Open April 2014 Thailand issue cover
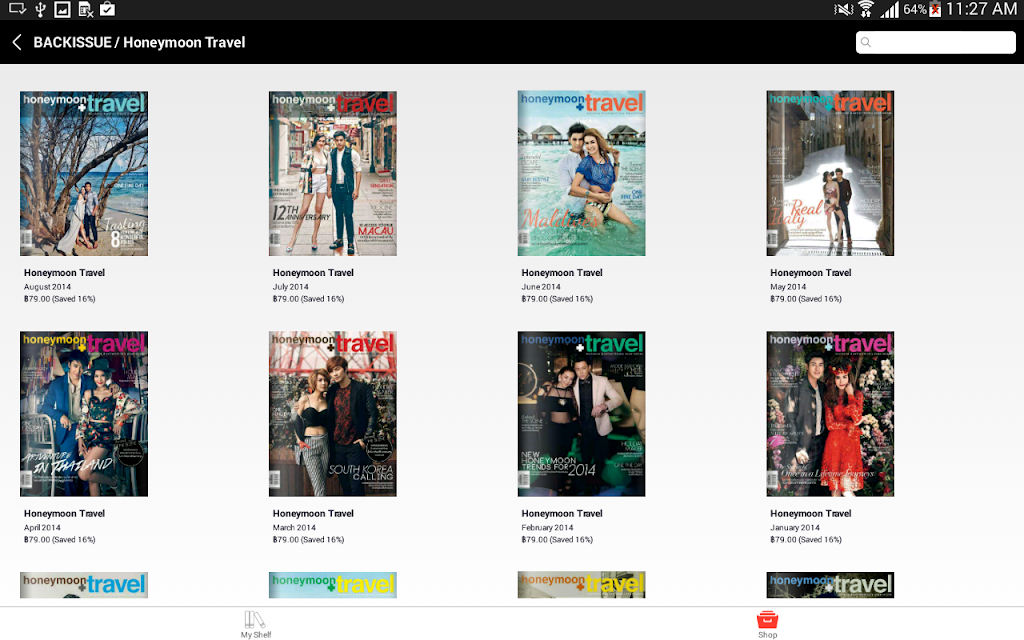Viewport: 1024px width, 640px height. point(84,413)
